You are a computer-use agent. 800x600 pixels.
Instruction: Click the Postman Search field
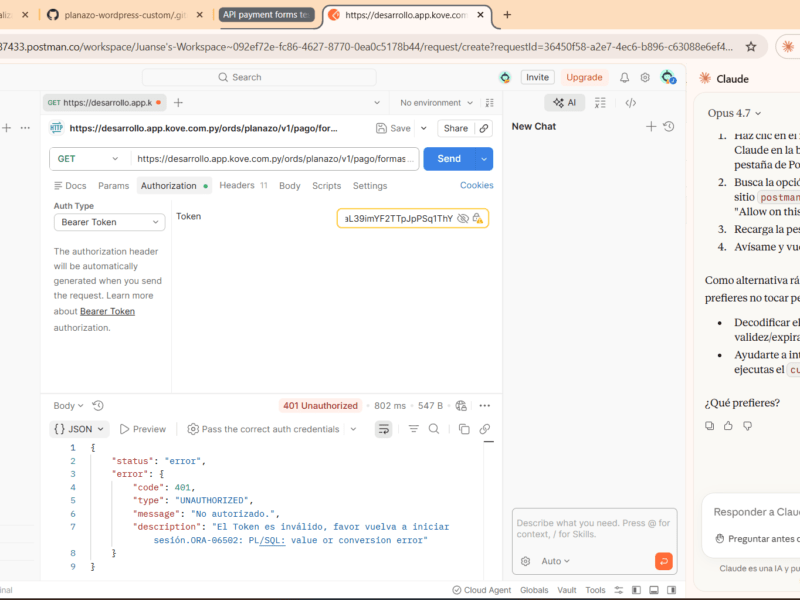(259, 78)
